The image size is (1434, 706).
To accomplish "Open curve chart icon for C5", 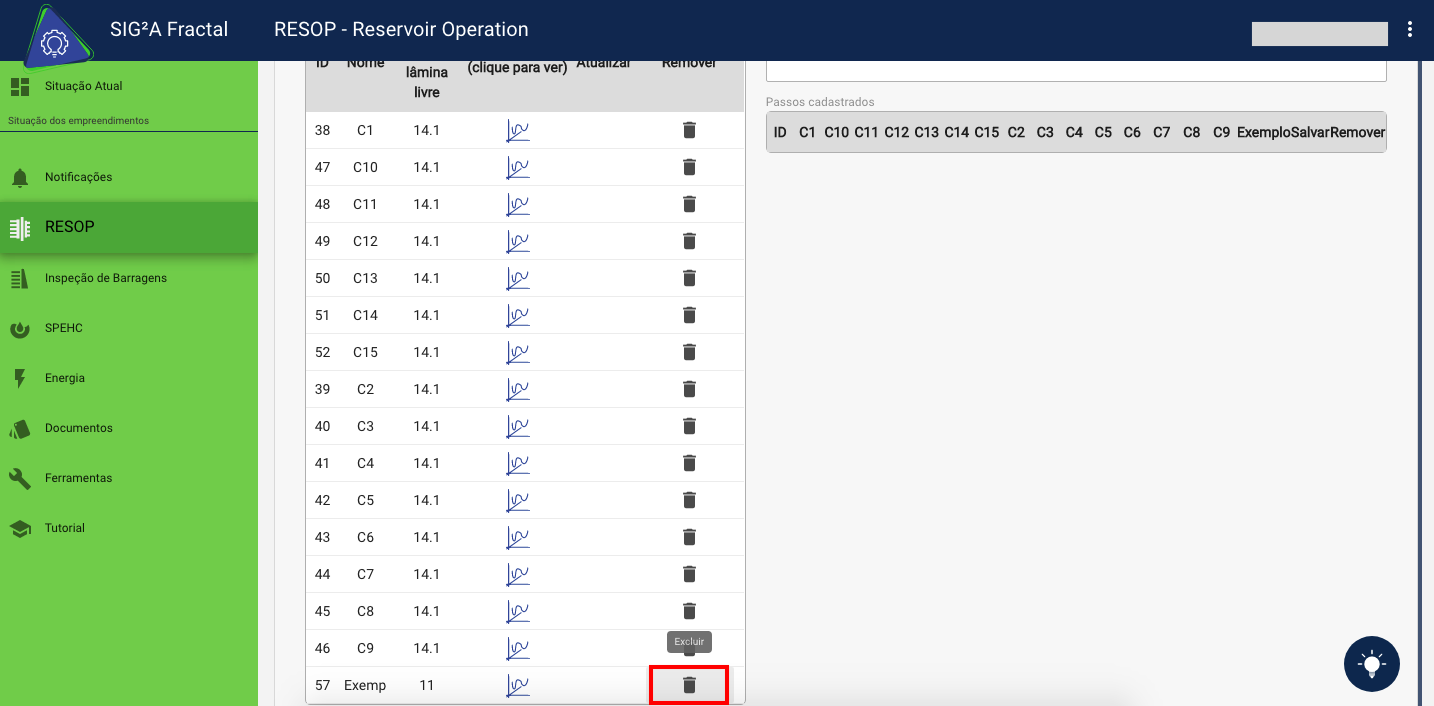I will [x=518, y=500].
